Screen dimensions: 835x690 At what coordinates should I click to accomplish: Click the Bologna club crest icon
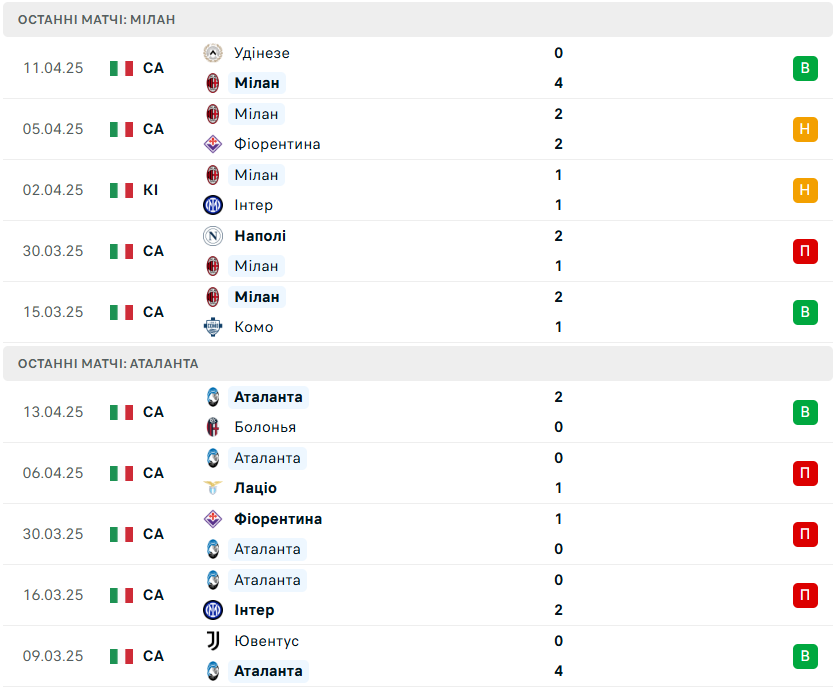(212, 427)
